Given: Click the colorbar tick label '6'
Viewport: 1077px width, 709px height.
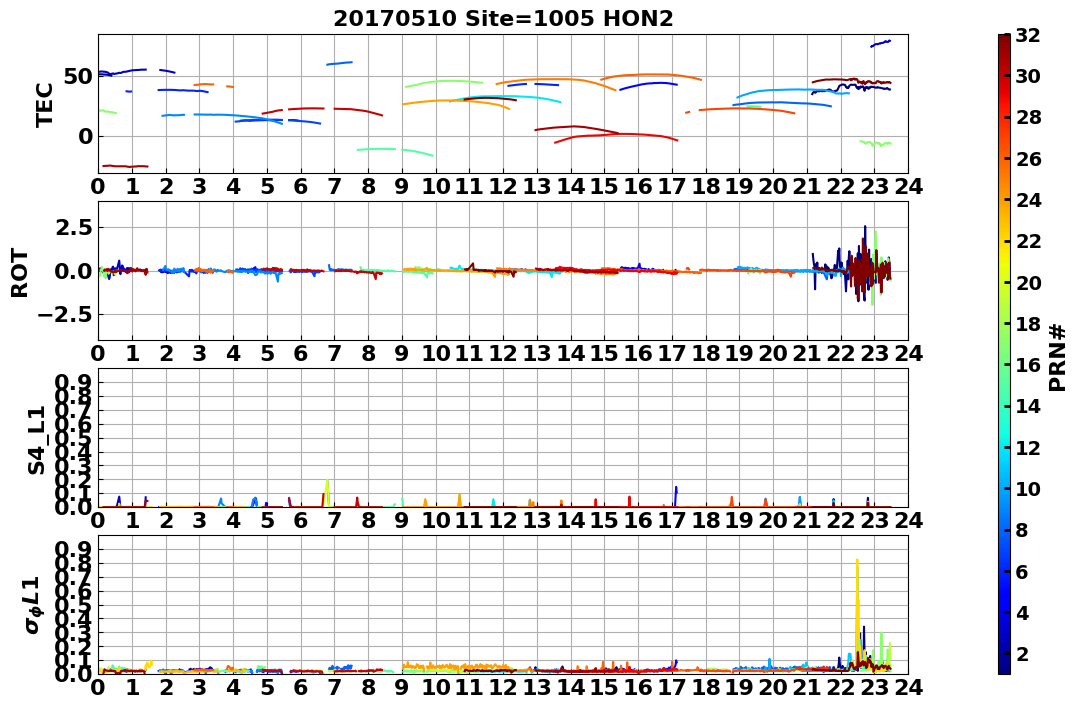Looking at the screenshot, I should tap(1021, 571).
